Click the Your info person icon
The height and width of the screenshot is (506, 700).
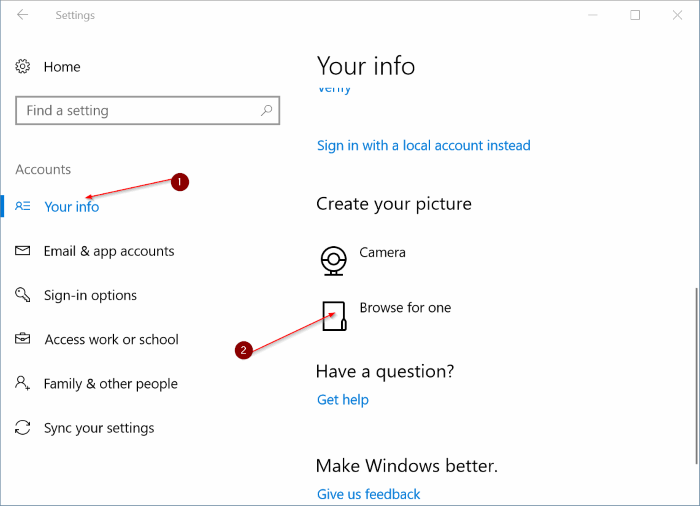point(23,206)
